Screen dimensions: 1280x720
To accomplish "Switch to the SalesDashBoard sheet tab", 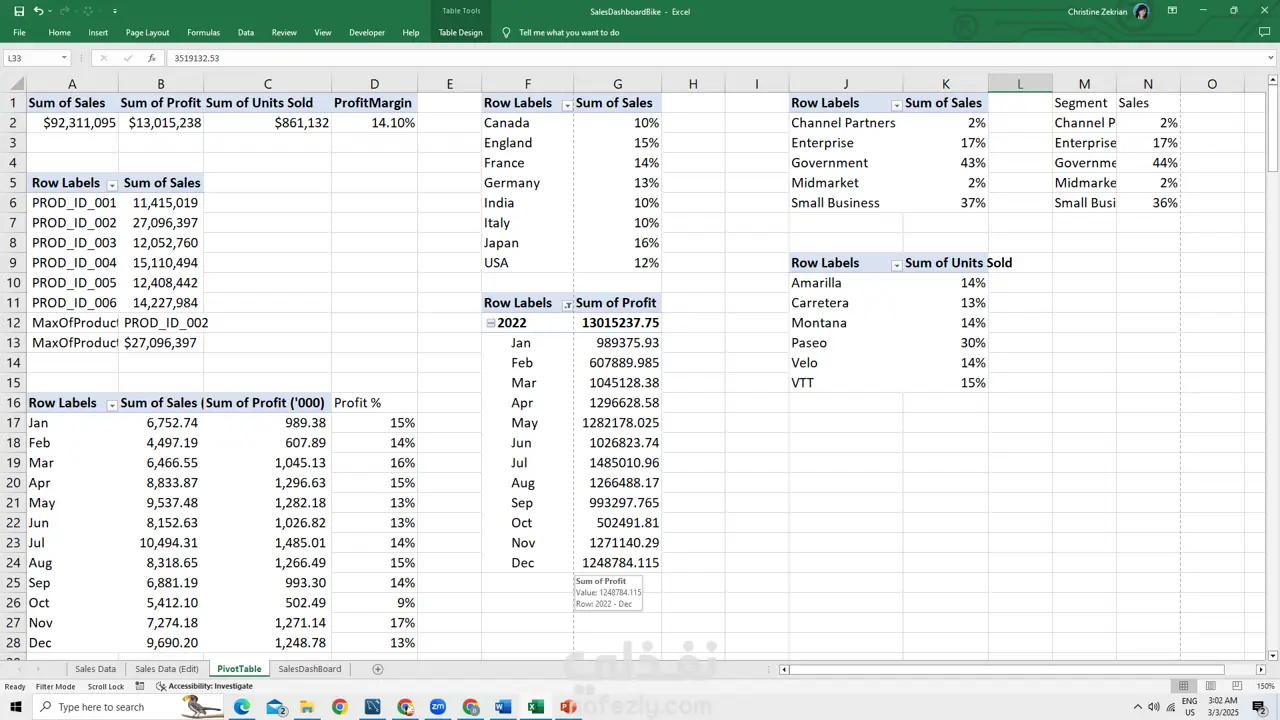I will 309,669.
